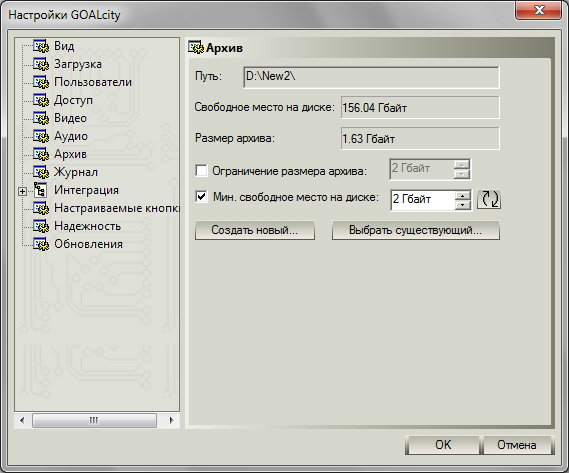Increase min free disk space value
The image size is (569, 473).
(462, 196)
